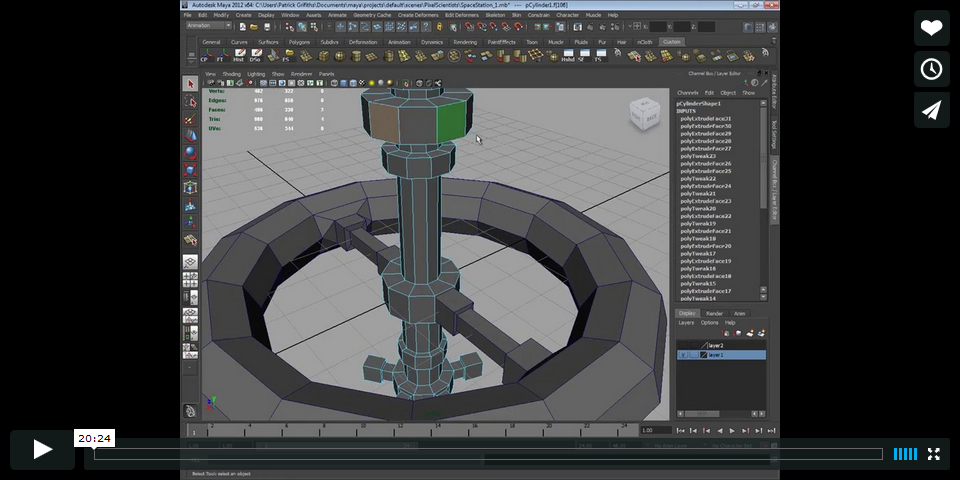This screenshot has width=960, height=480.
Task: Click the Vimeo like heart icon
Action: [x=931, y=28]
